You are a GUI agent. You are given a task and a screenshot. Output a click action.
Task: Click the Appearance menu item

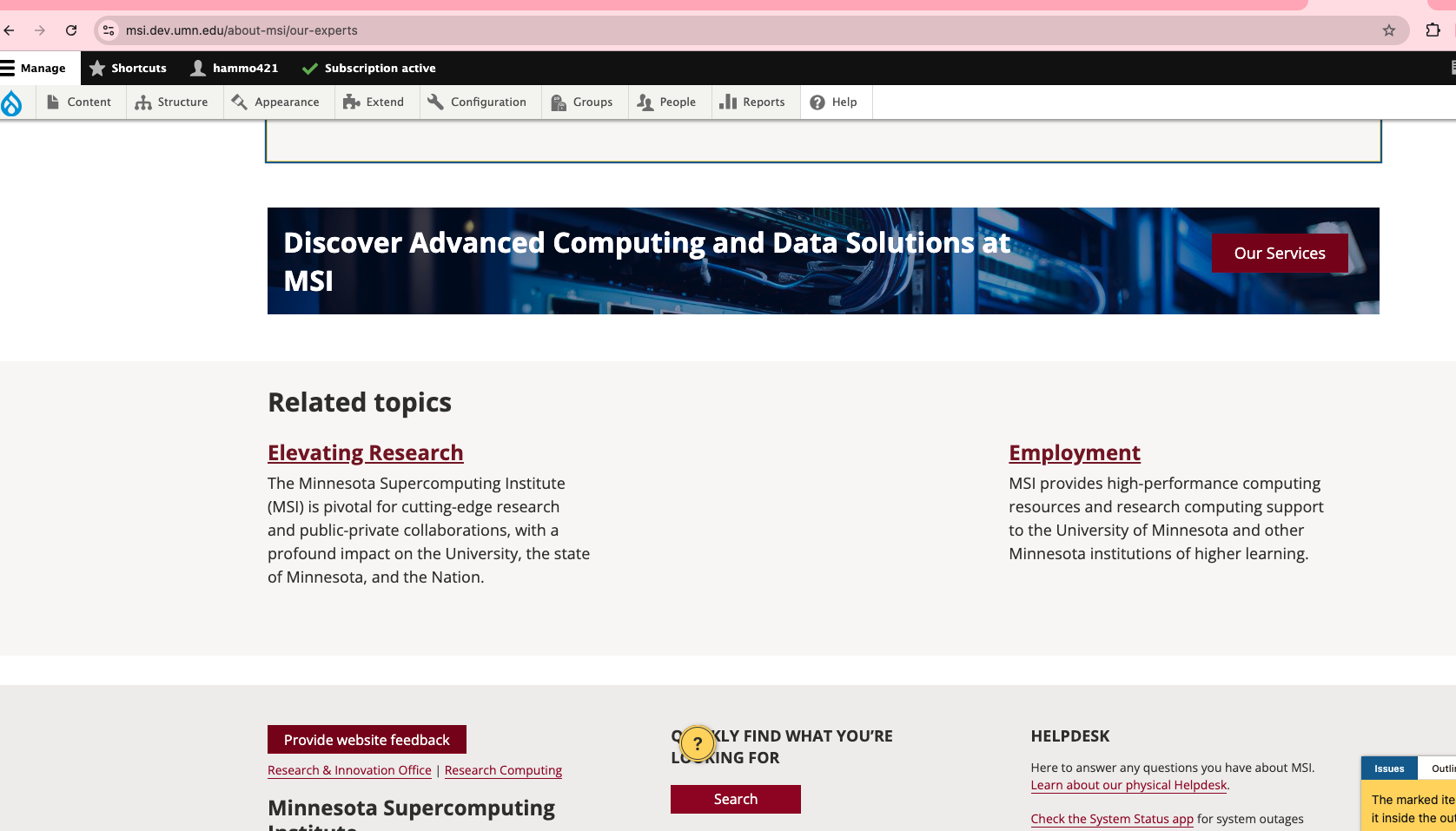[x=276, y=102]
